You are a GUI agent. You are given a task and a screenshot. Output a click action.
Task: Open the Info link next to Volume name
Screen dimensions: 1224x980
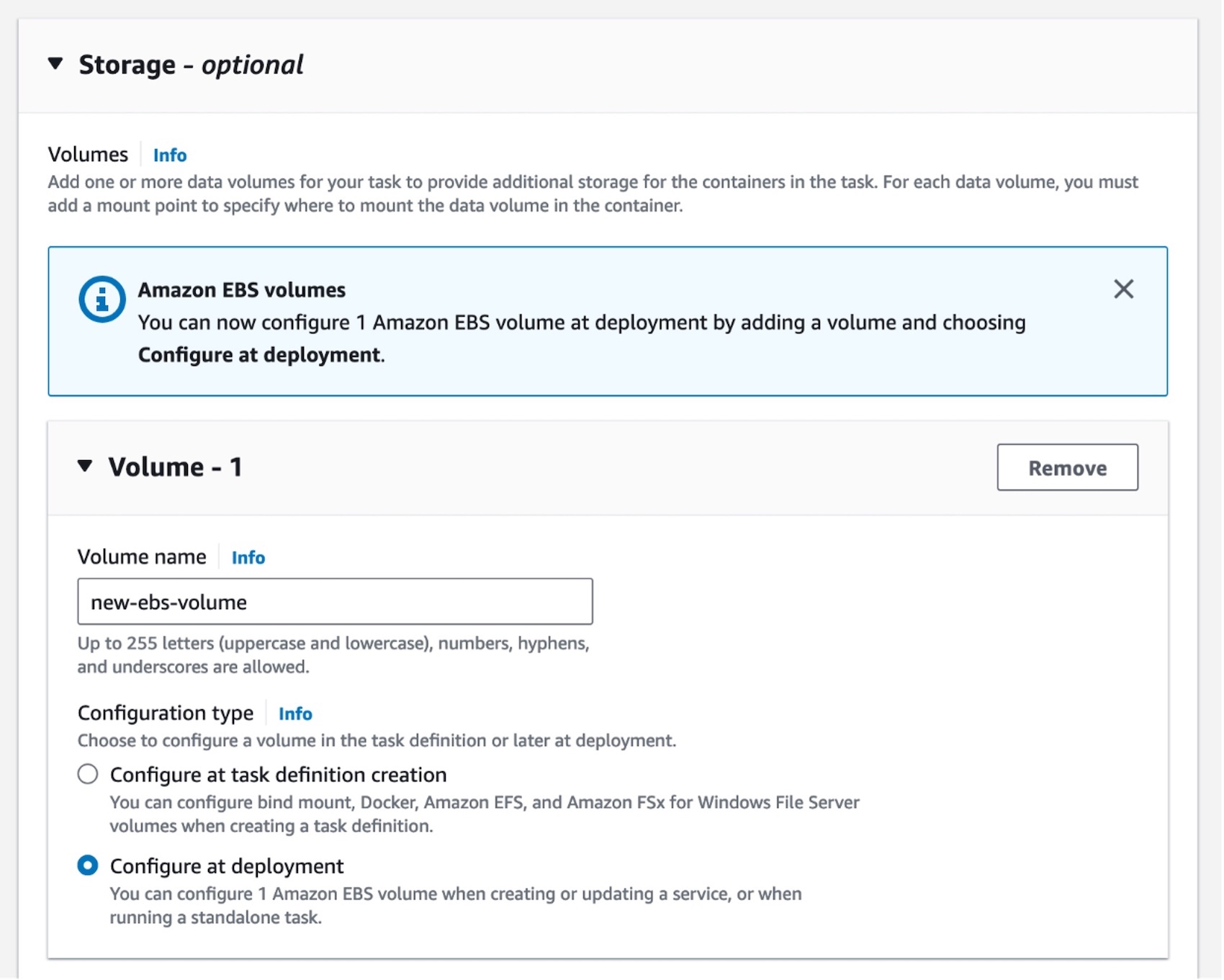[x=248, y=557]
